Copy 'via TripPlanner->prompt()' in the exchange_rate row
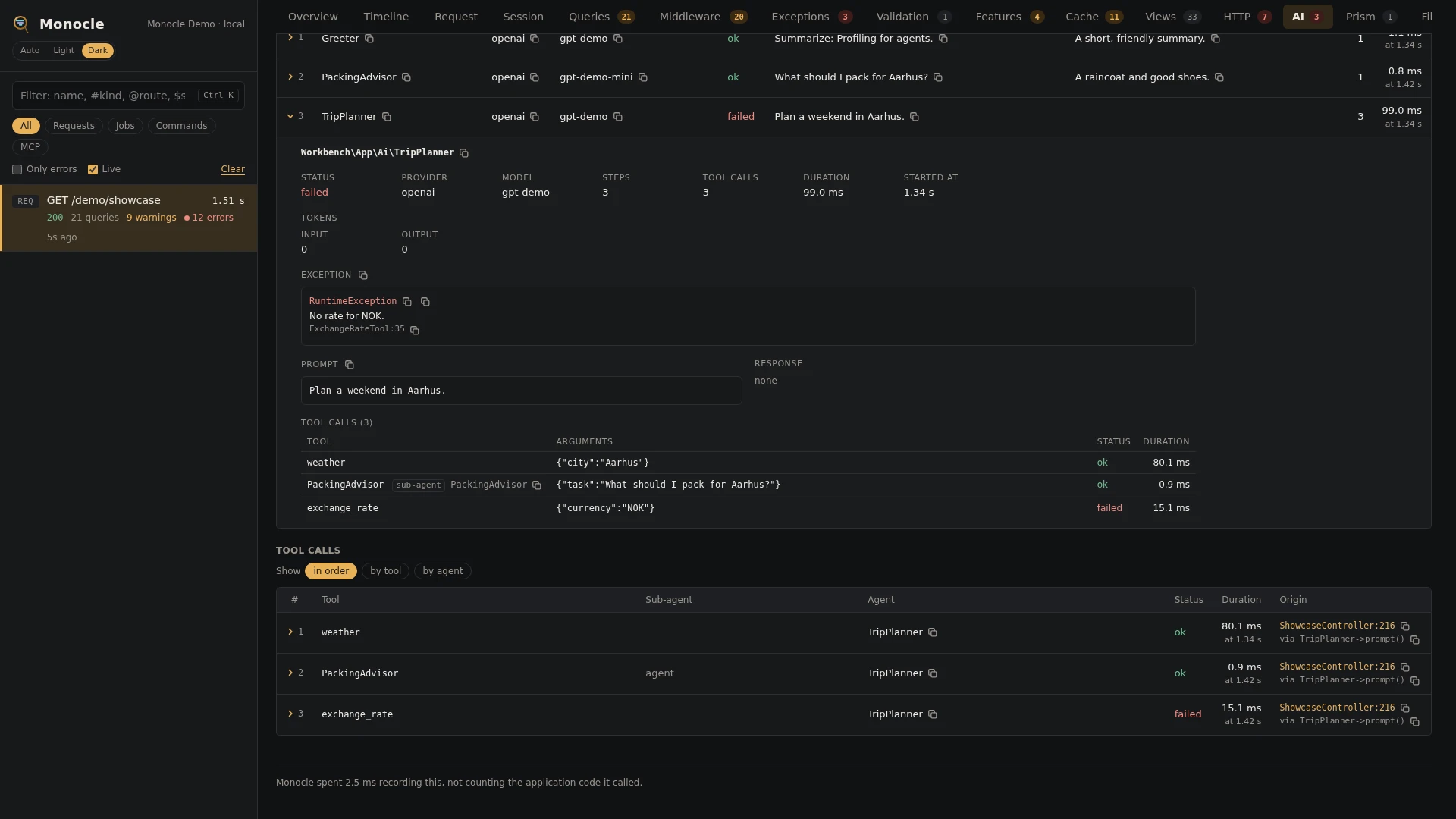This screenshot has width=1456, height=819. [1415, 722]
